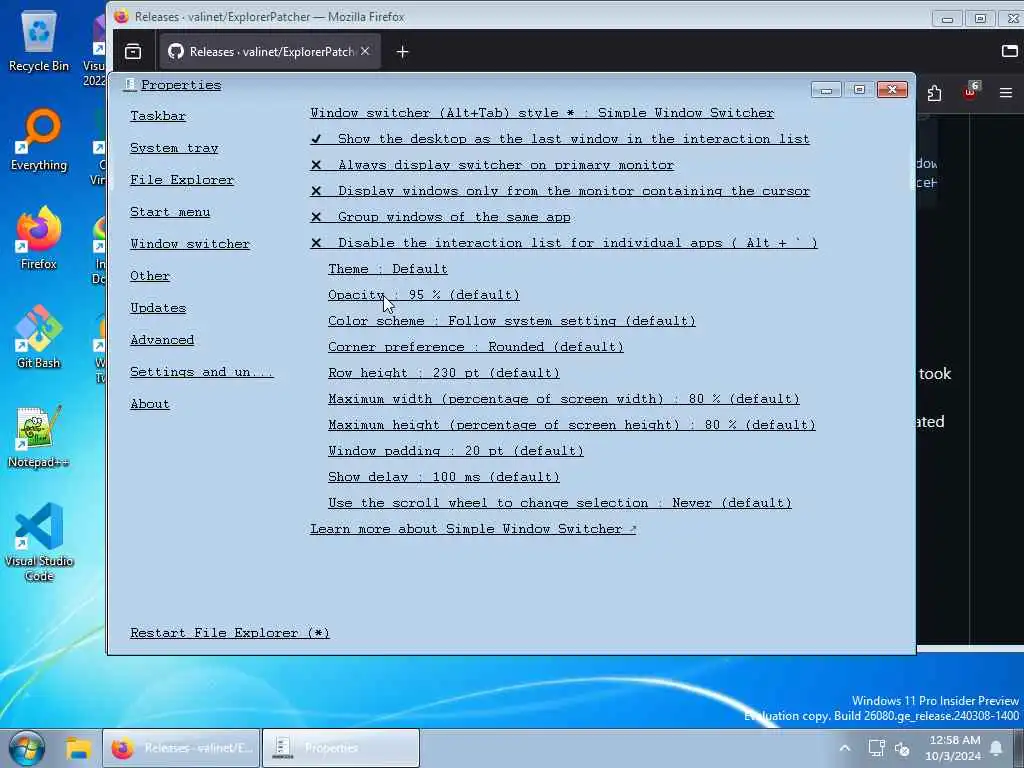Select the Window switcher section
Viewport: 1024px width, 768px height.
[x=190, y=244]
